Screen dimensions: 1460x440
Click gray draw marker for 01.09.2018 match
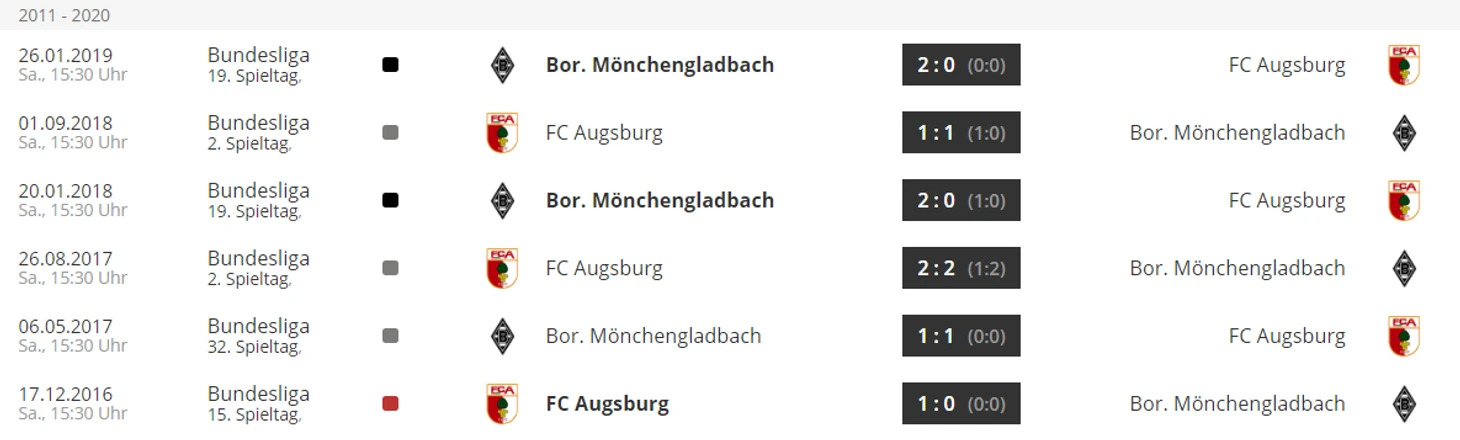(x=390, y=133)
